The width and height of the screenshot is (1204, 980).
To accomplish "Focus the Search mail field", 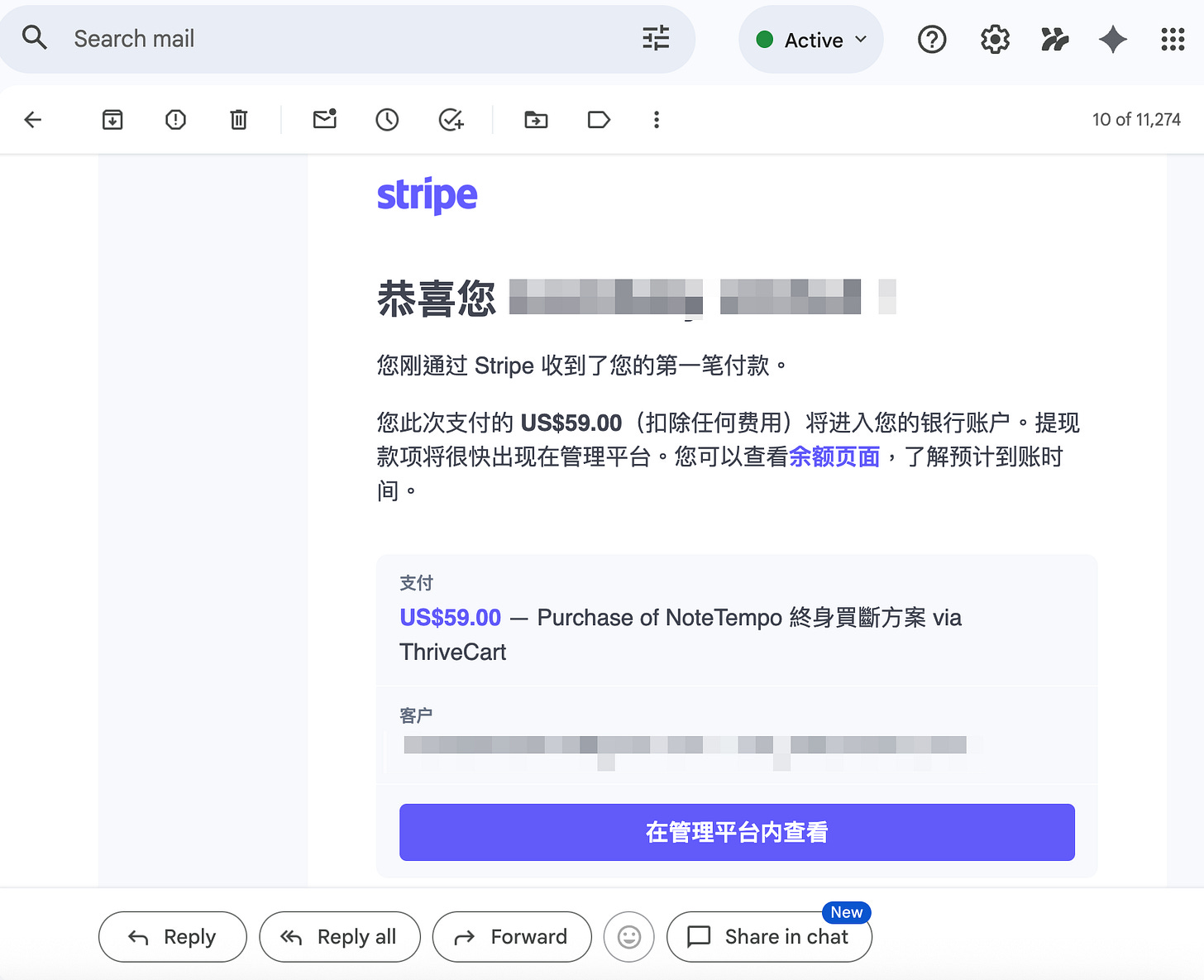I will click(347, 39).
